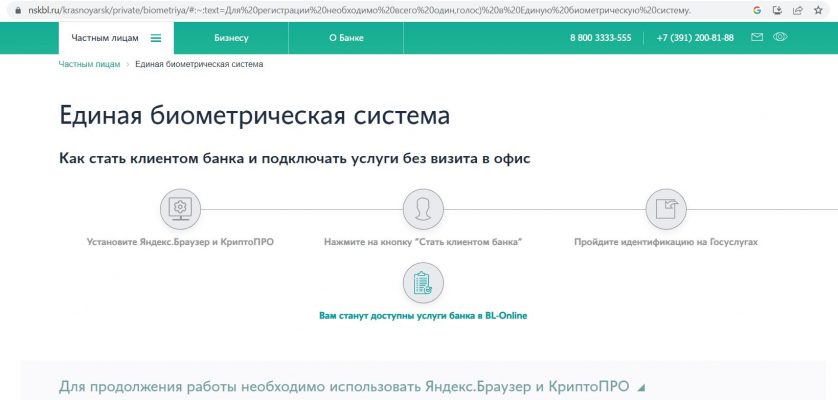Click the clipboard BL-Online services icon

point(423,283)
